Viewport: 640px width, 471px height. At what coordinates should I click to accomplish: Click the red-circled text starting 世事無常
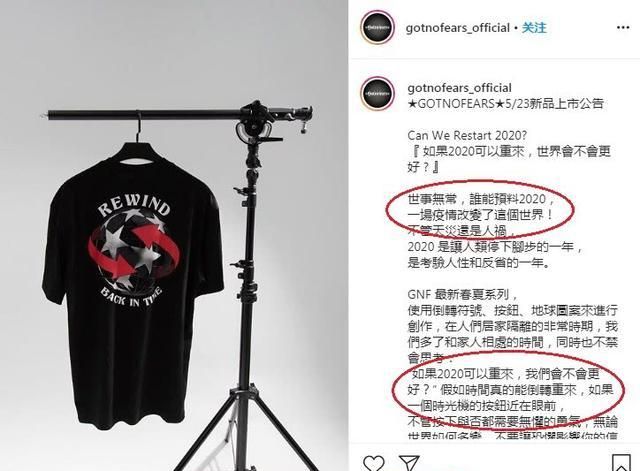click(x=481, y=207)
